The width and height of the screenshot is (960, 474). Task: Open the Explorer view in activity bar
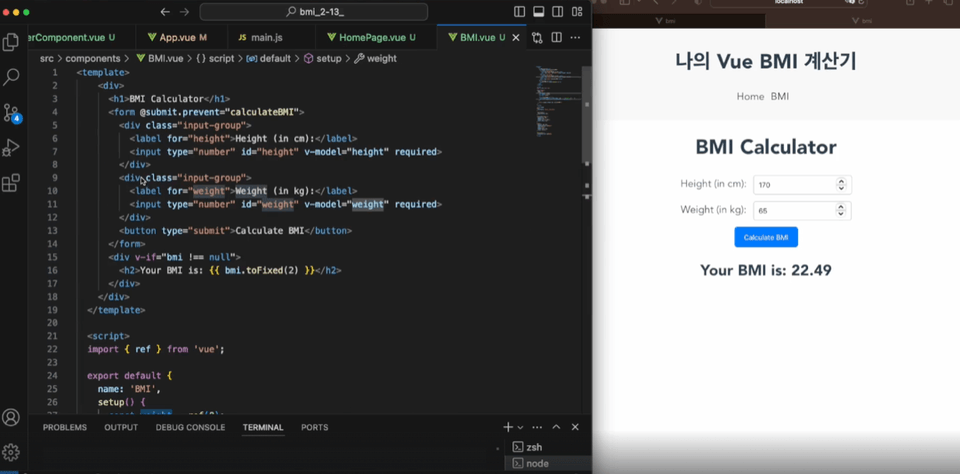(x=11, y=42)
